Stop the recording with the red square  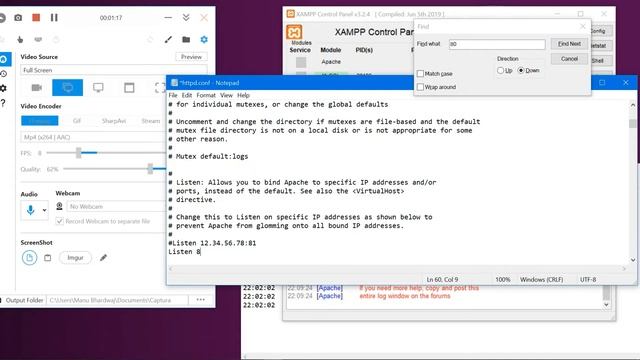tap(36, 18)
